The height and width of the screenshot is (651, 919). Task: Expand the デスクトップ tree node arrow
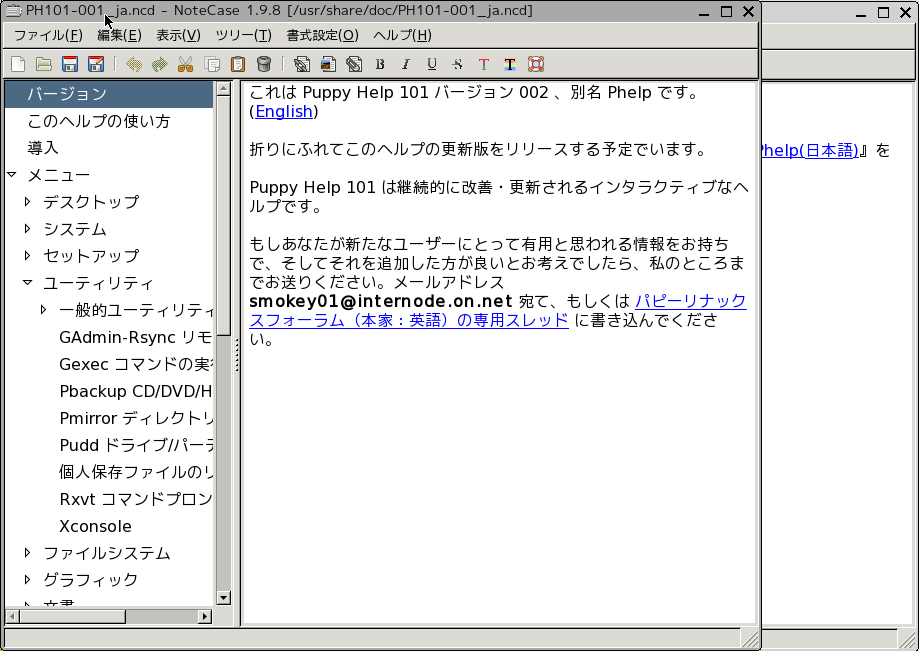[x=28, y=202]
